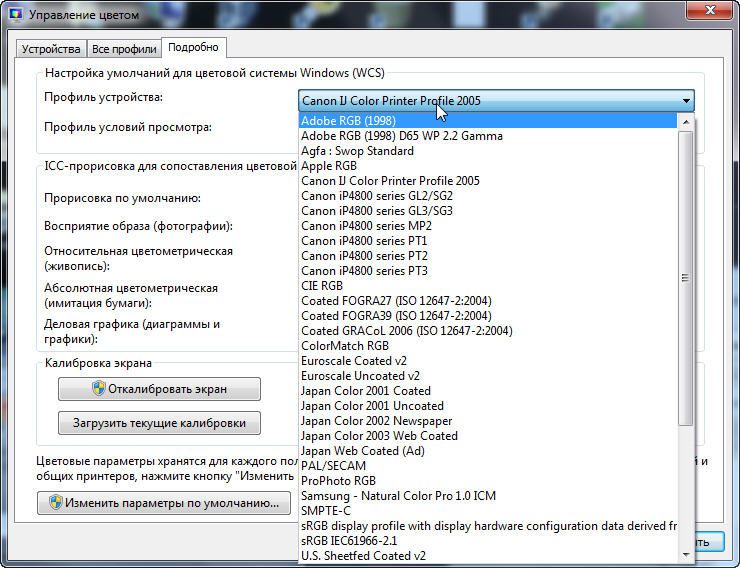Select Canon iP4800 series GL3/SG3
The height and width of the screenshot is (568, 740).
(488, 211)
